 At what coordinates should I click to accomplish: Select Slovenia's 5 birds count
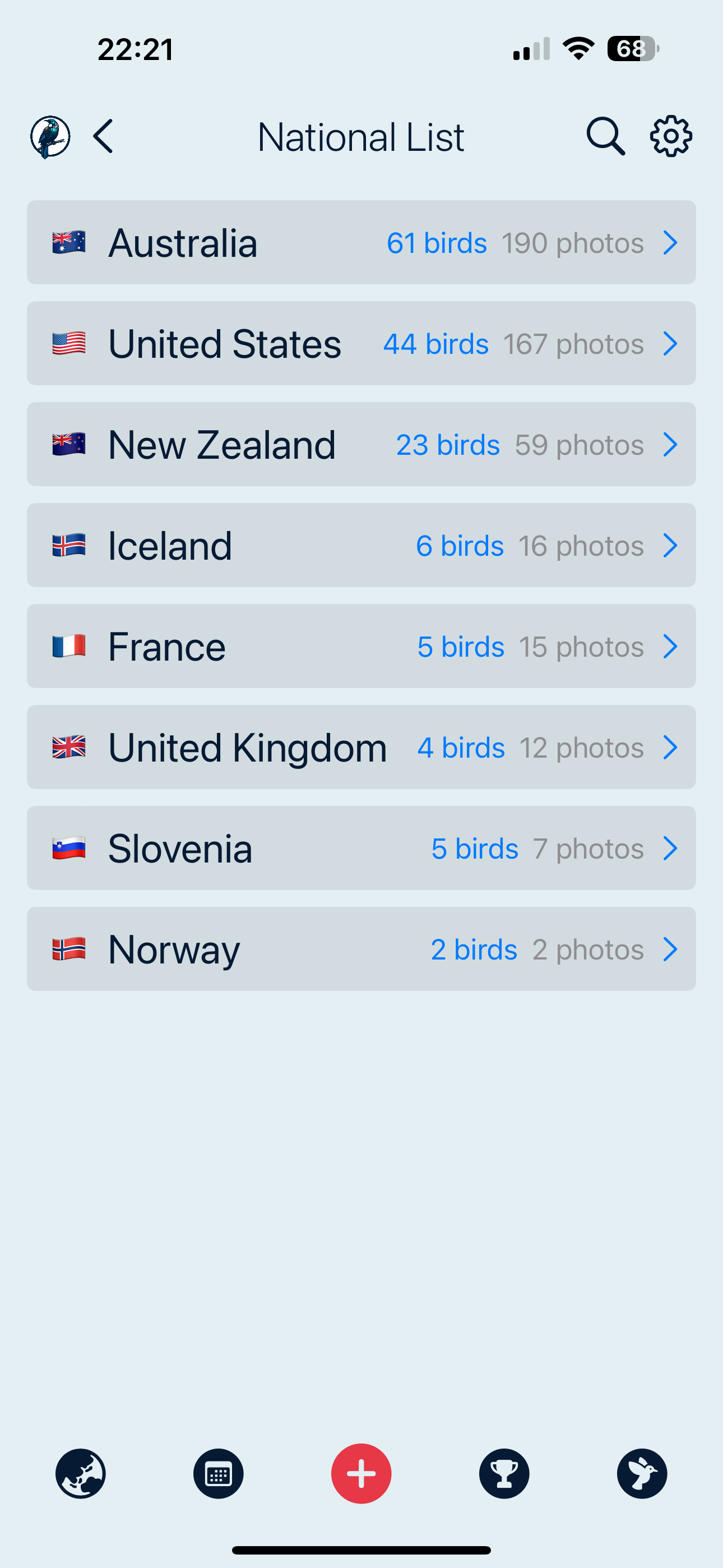pos(475,848)
